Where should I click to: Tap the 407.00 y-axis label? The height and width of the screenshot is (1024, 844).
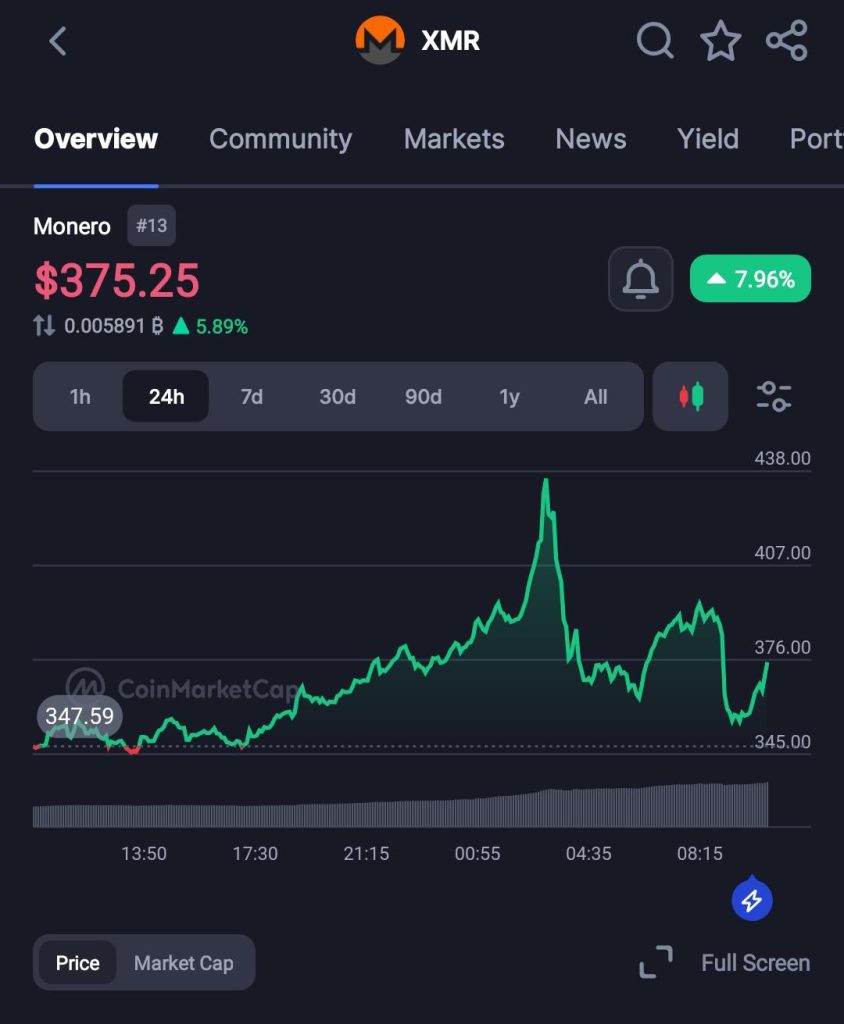pyautogui.click(x=782, y=553)
